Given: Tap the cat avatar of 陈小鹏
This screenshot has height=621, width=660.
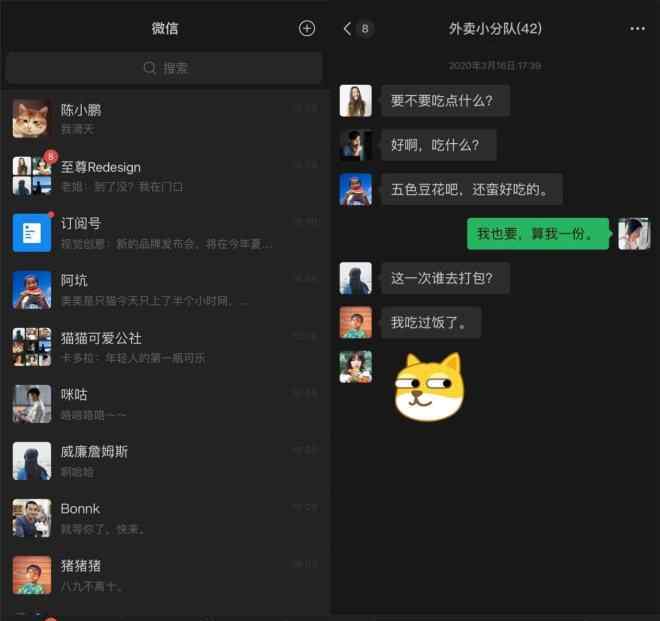Looking at the screenshot, I should (30, 119).
